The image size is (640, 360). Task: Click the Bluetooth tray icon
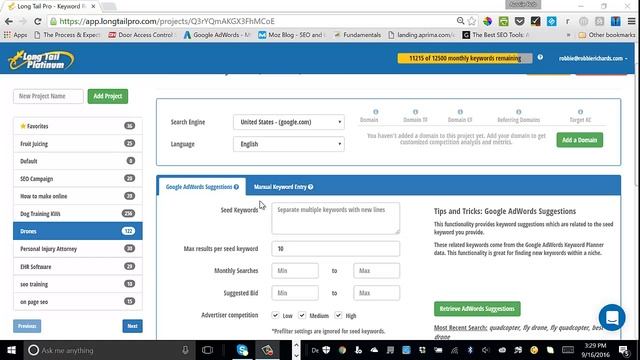[x=470, y=350]
